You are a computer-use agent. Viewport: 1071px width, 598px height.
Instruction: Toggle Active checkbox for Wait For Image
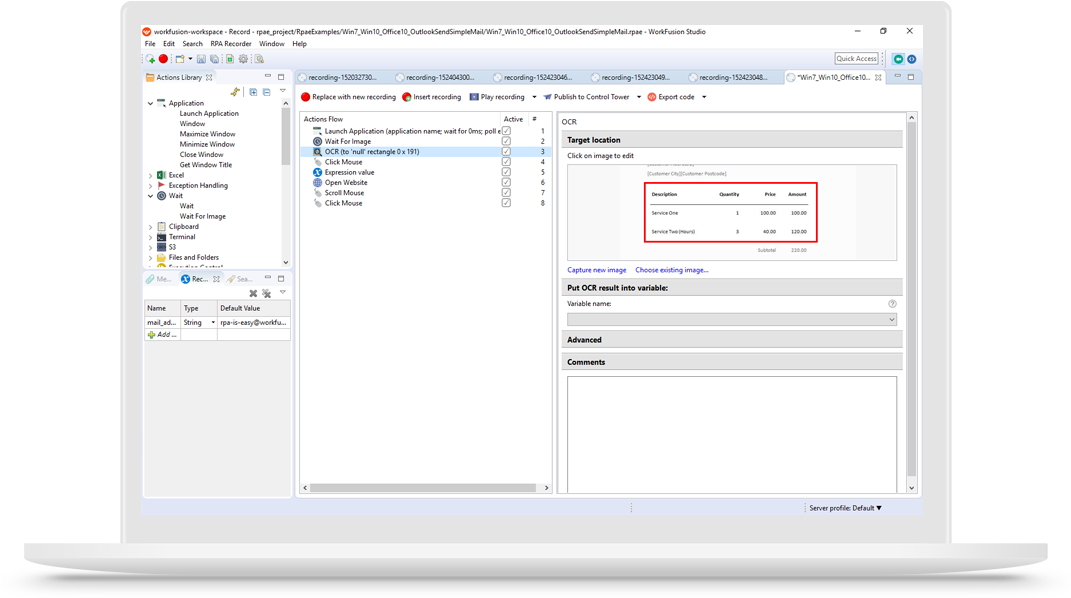point(506,141)
